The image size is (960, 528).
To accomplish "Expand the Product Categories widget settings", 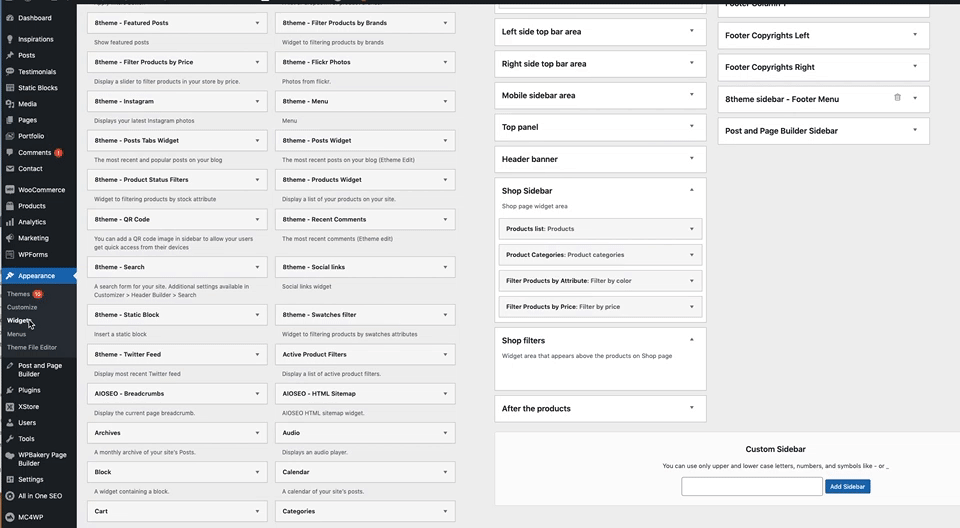I will click(692, 255).
